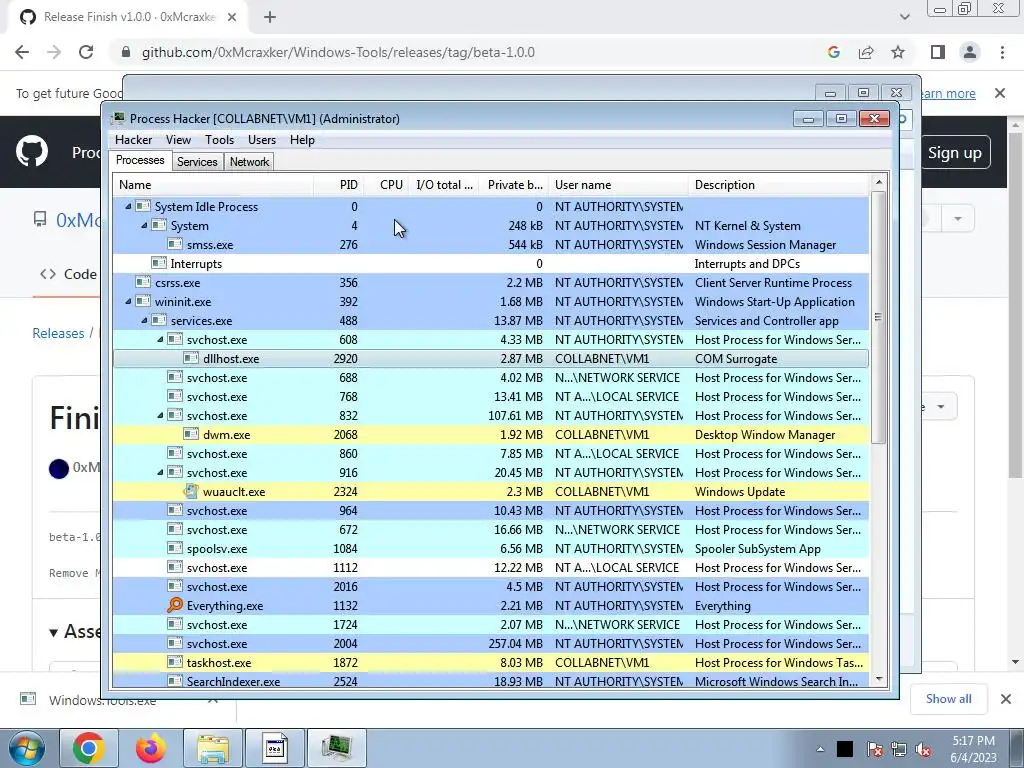
Task: Click the process list scroll down arrow
Action: (x=879, y=679)
